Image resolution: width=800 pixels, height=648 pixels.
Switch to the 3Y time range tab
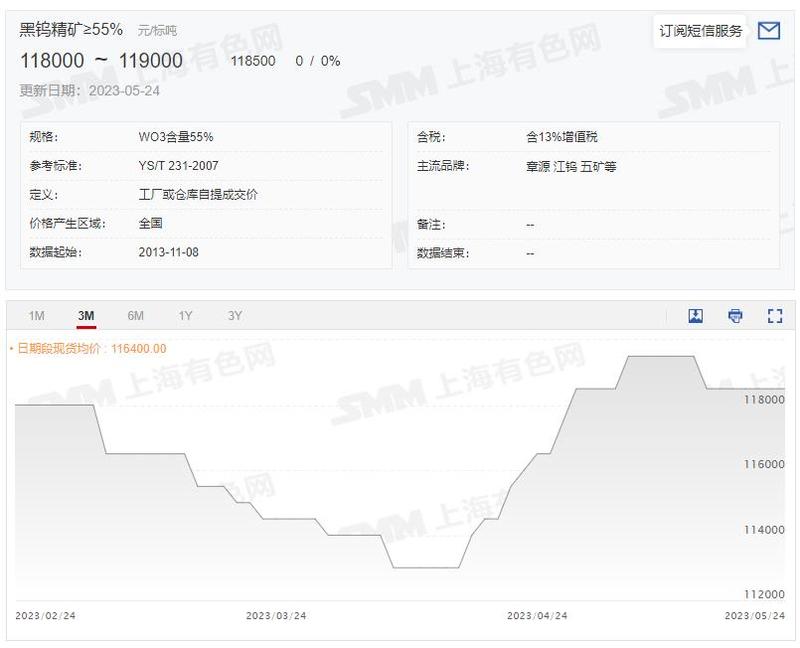(233, 315)
